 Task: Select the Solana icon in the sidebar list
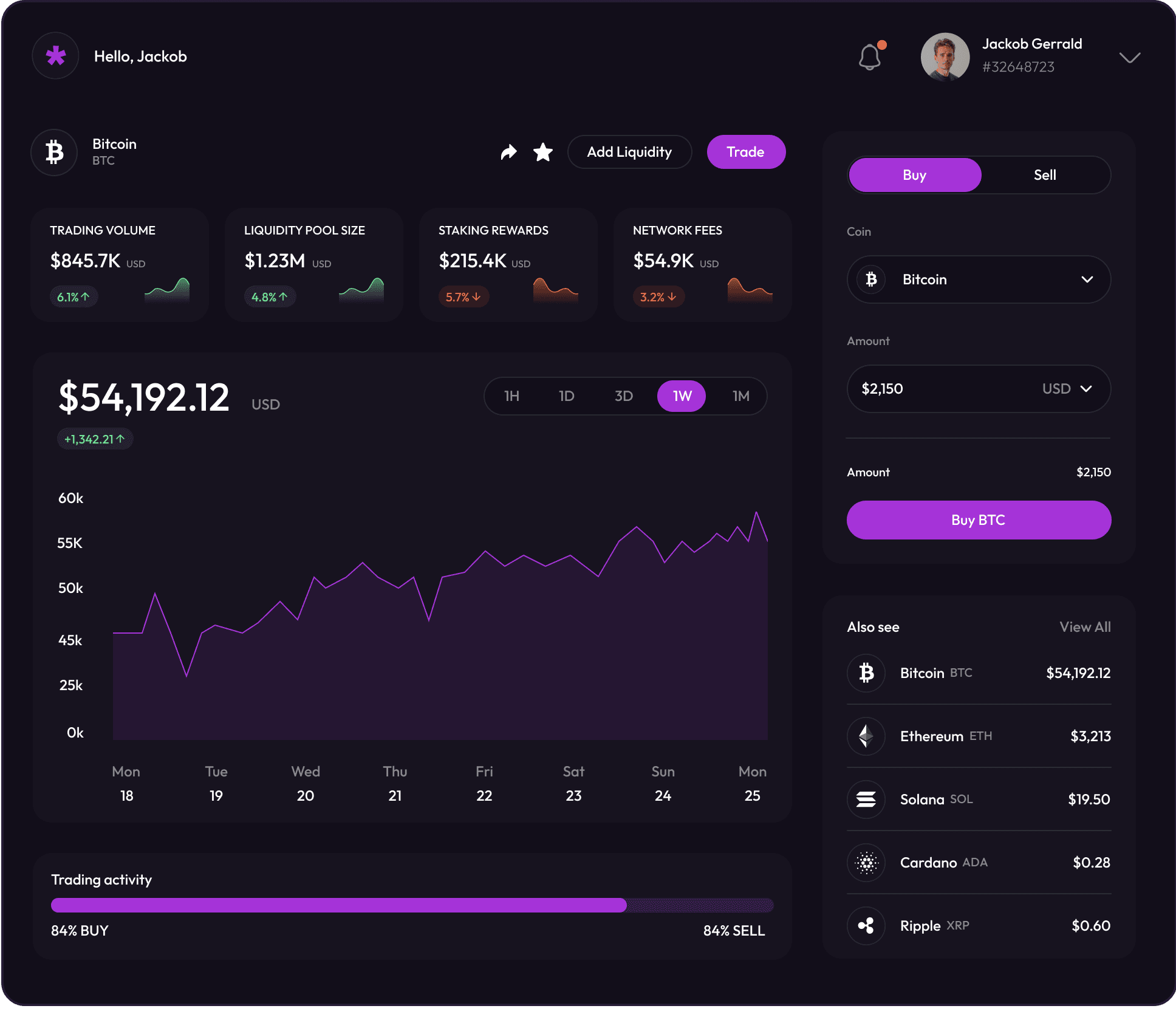coord(866,800)
